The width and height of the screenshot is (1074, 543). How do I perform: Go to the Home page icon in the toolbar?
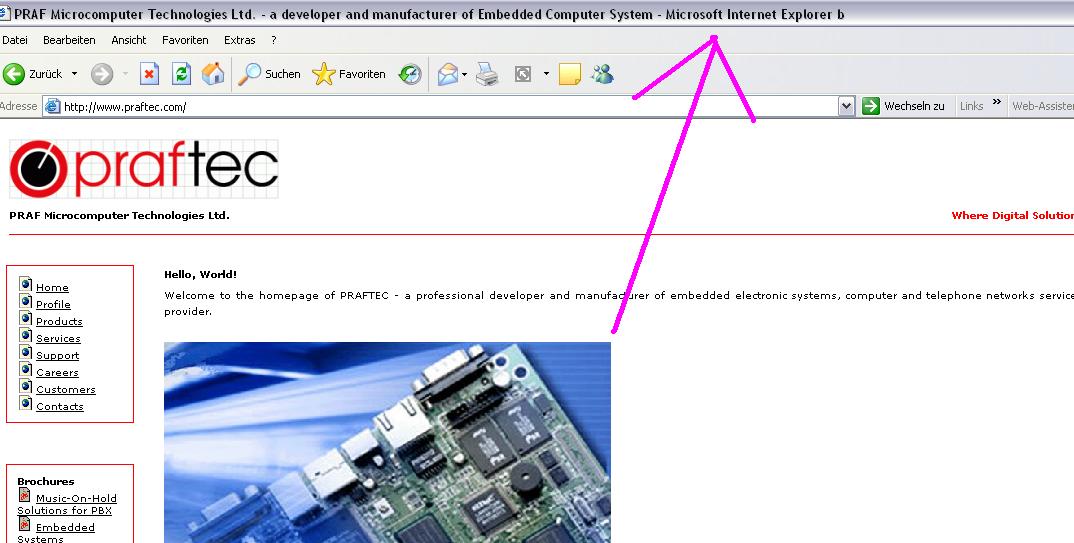tap(213, 74)
